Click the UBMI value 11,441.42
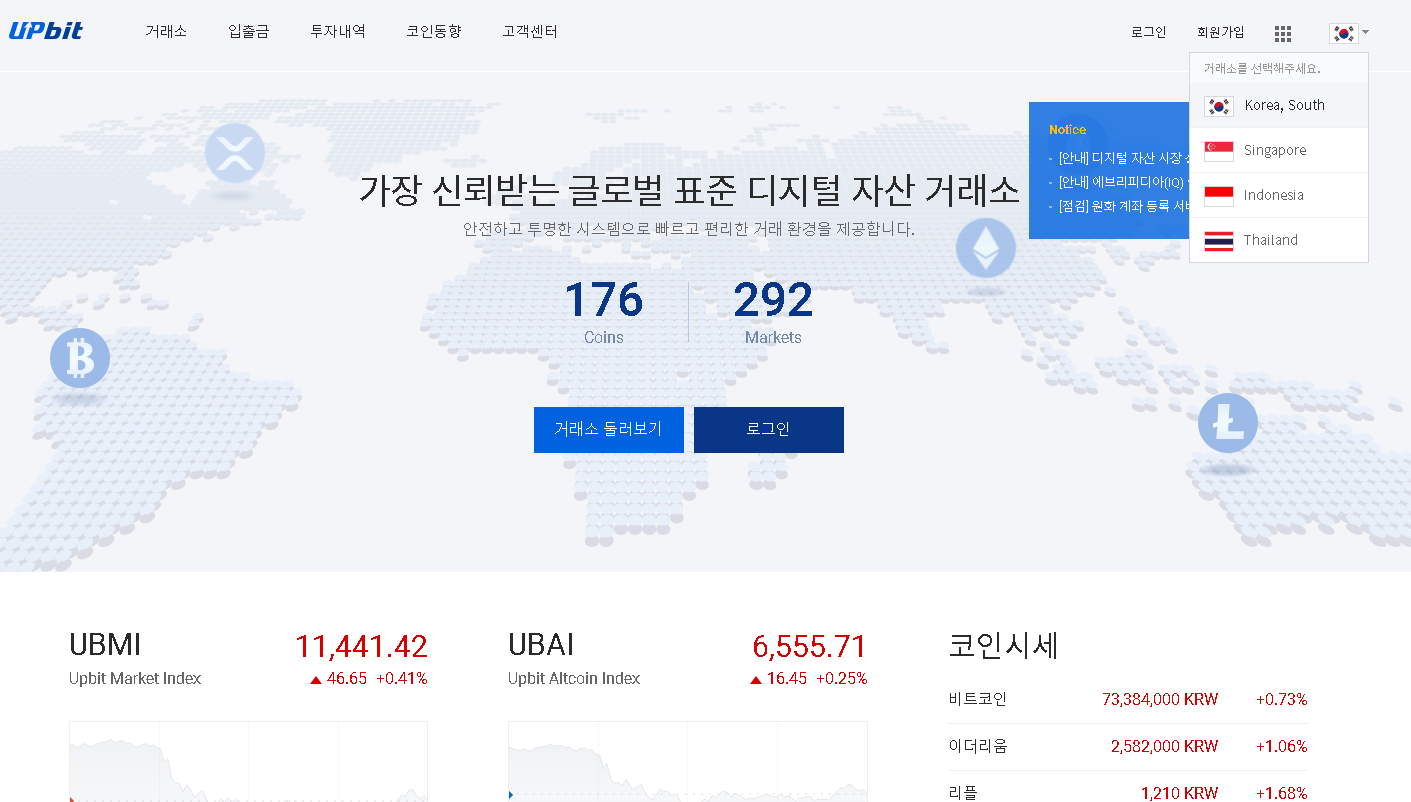 [x=361, y=646]
